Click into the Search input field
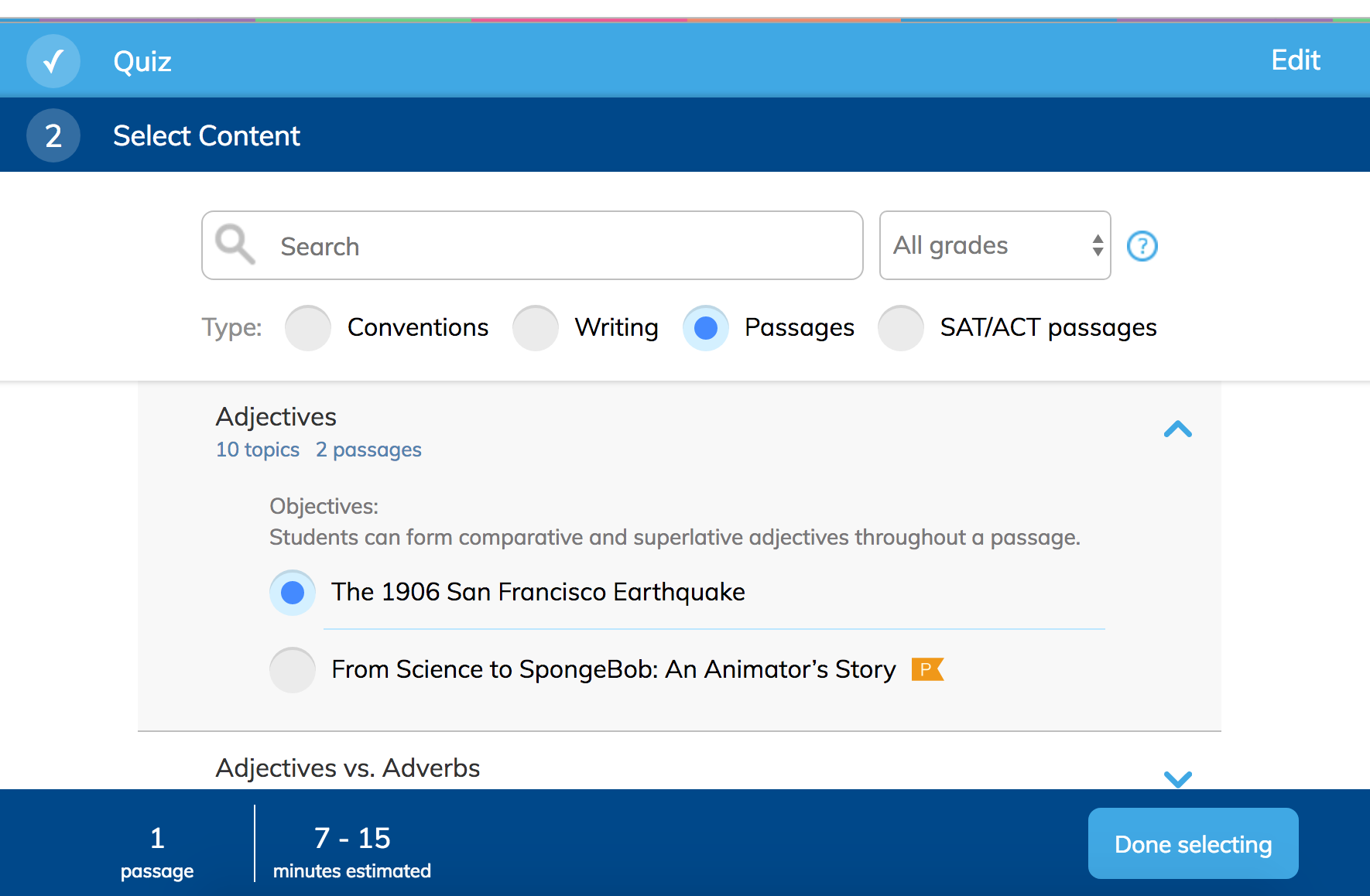1370x896 pixels. (533, 245)
